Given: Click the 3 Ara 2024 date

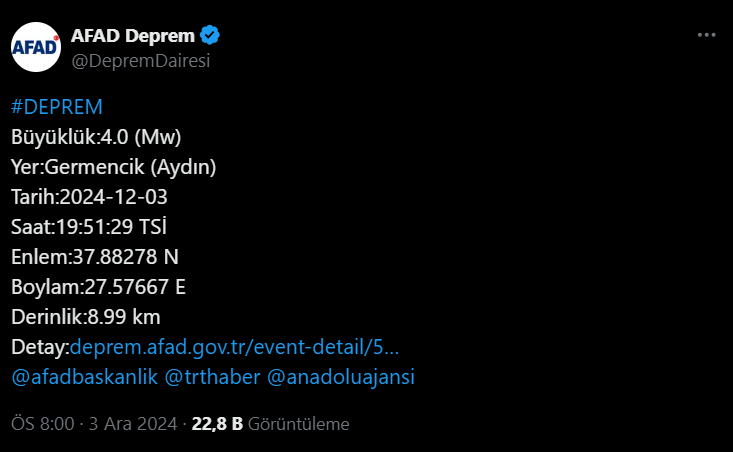Looking at the screenshot, I should tap(133, 424).
